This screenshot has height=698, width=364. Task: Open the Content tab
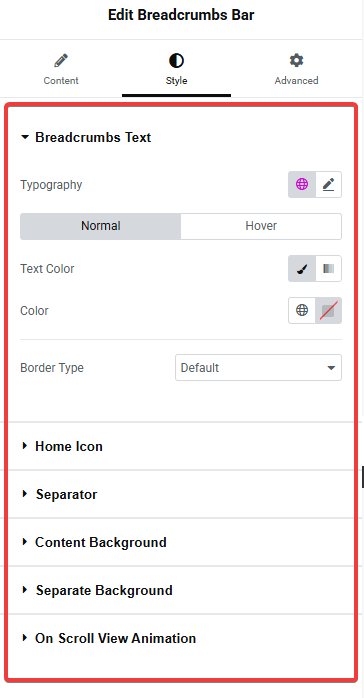tap(61, 69)
